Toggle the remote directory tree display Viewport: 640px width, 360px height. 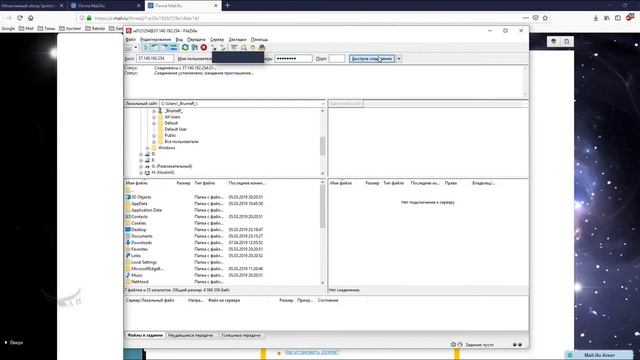pyautogui.click(x=164, y=48)
